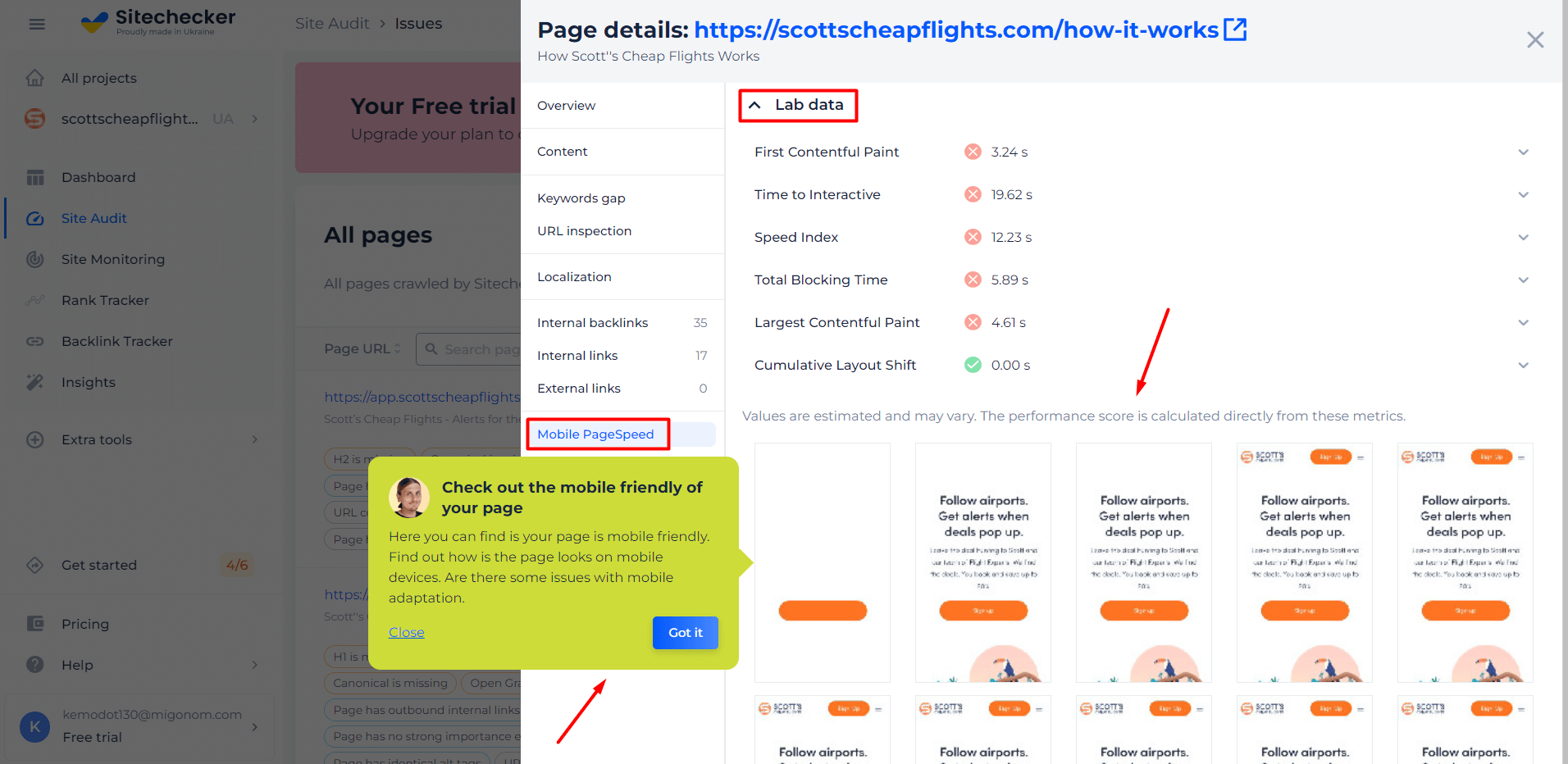Open the Internal links tab
This screenshot has height=764, width=1568.
622,356
